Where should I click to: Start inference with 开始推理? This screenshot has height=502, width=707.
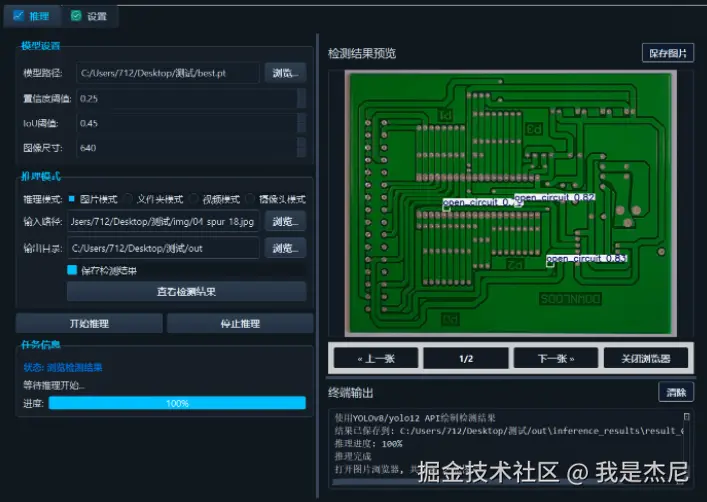pyautogui.click(x=89, y=323)
